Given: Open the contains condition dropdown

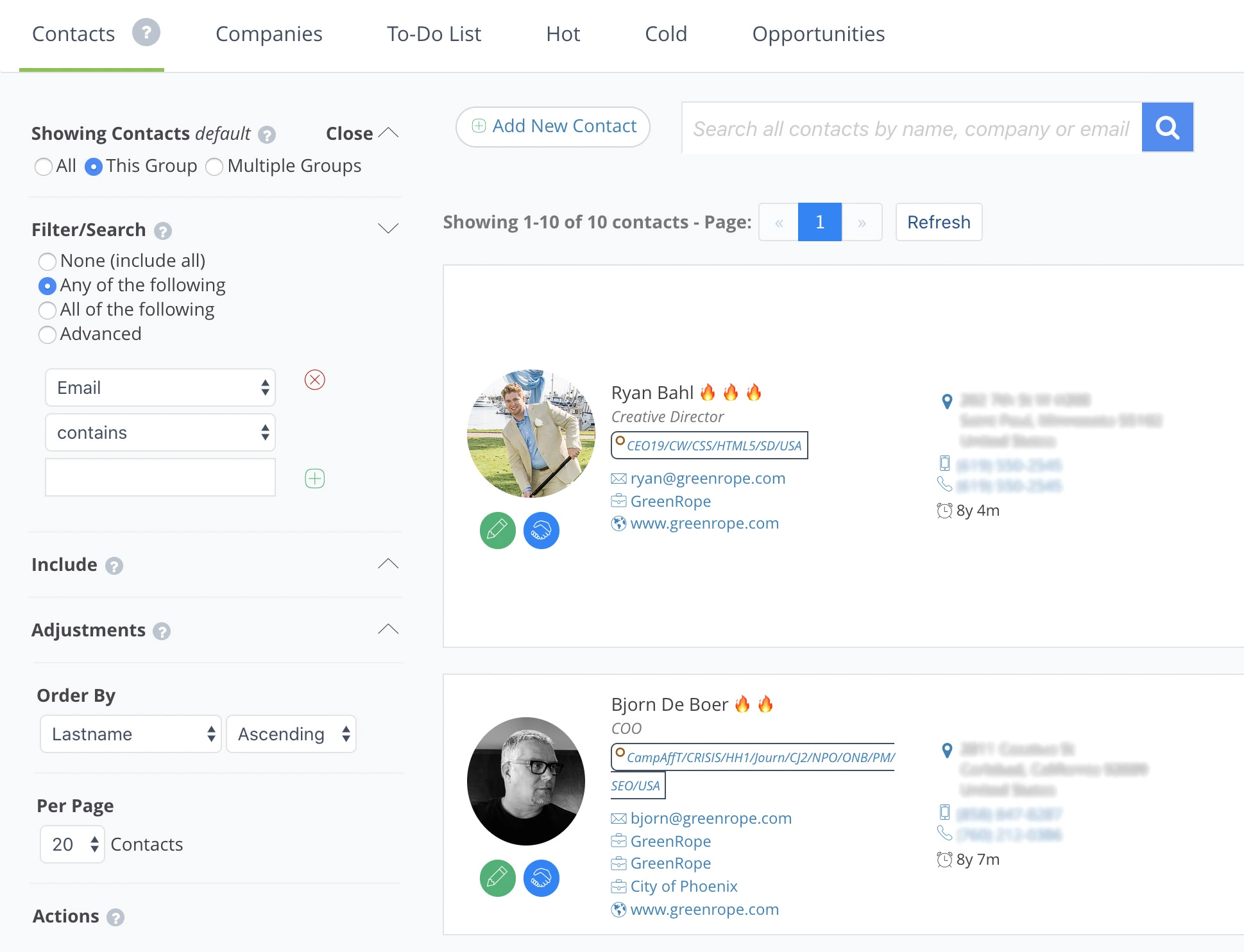Looking at the screenshot, I should 160,432.
